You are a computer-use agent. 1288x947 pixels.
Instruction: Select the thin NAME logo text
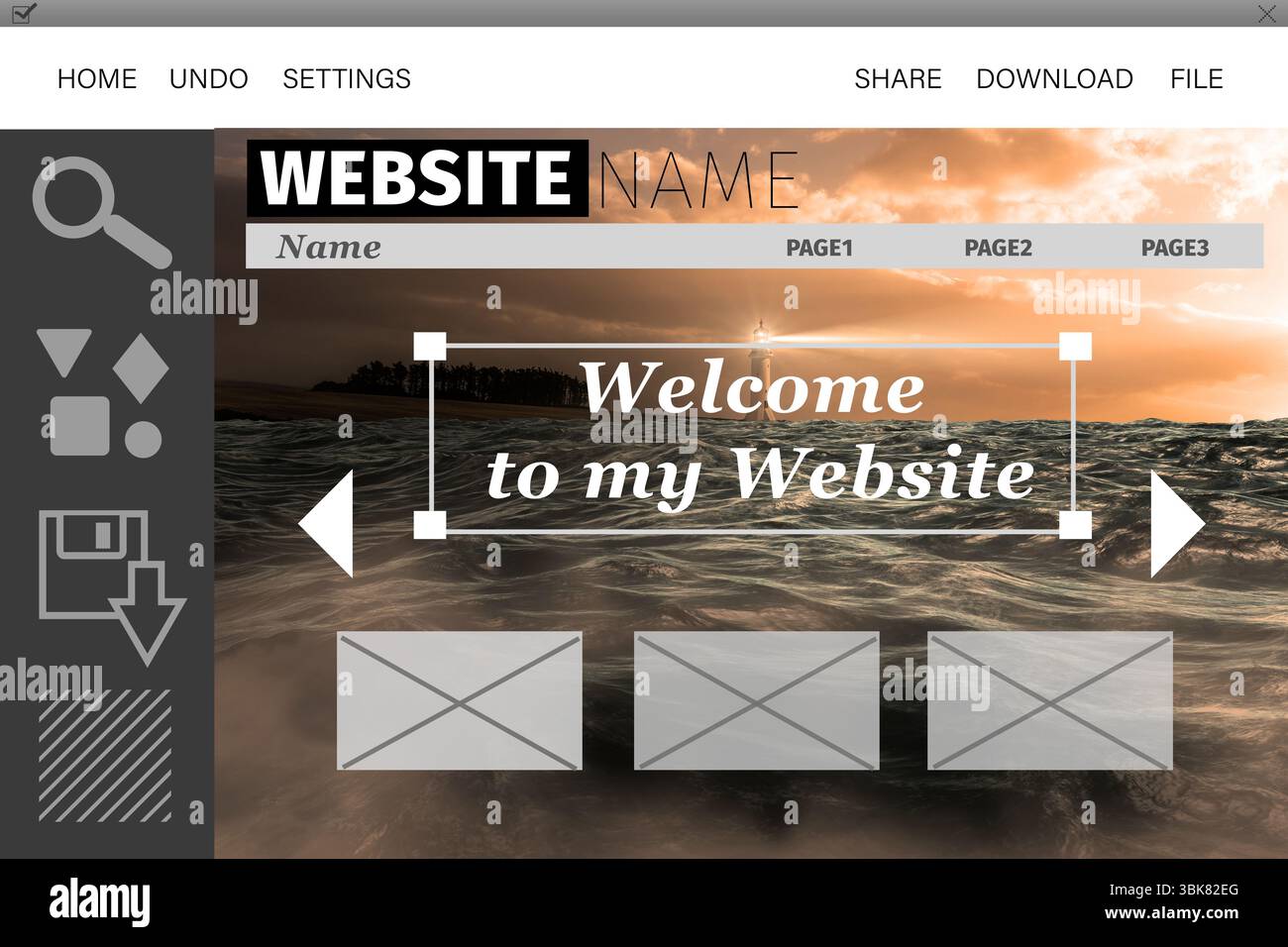tap(698, 179)
